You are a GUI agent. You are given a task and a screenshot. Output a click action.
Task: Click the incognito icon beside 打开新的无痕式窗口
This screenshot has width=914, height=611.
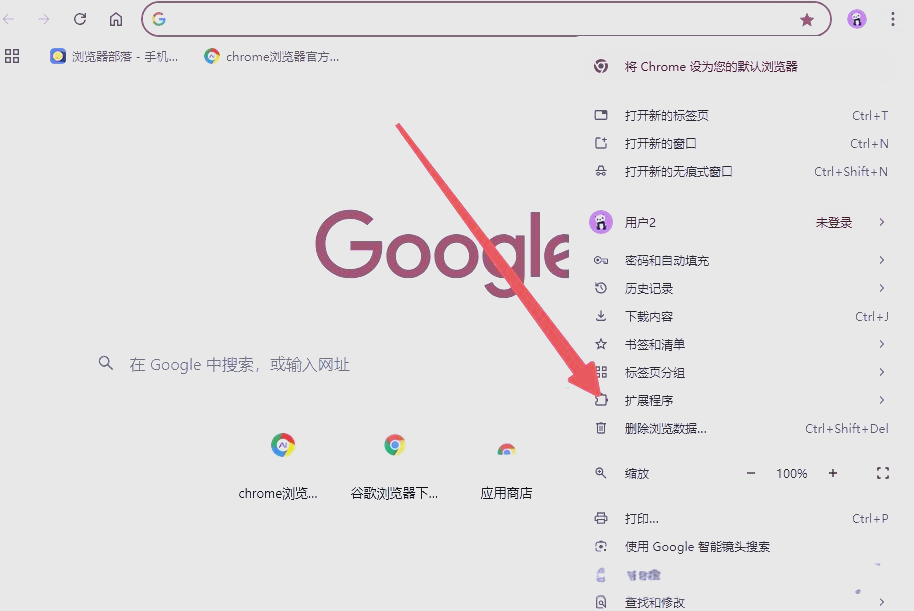click(x=600, y=171)
